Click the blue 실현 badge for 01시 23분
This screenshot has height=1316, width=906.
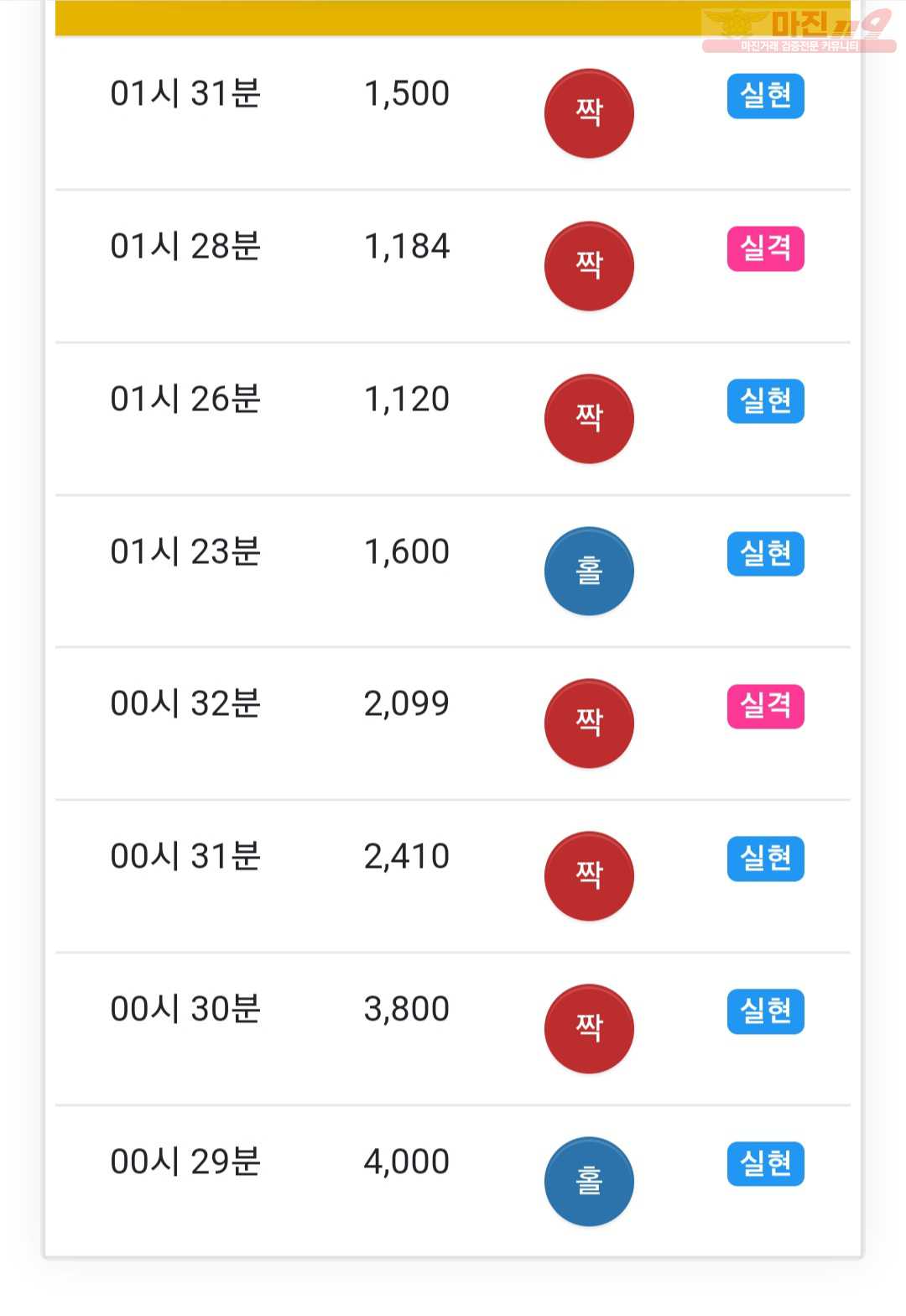click(x=765, y=554)
